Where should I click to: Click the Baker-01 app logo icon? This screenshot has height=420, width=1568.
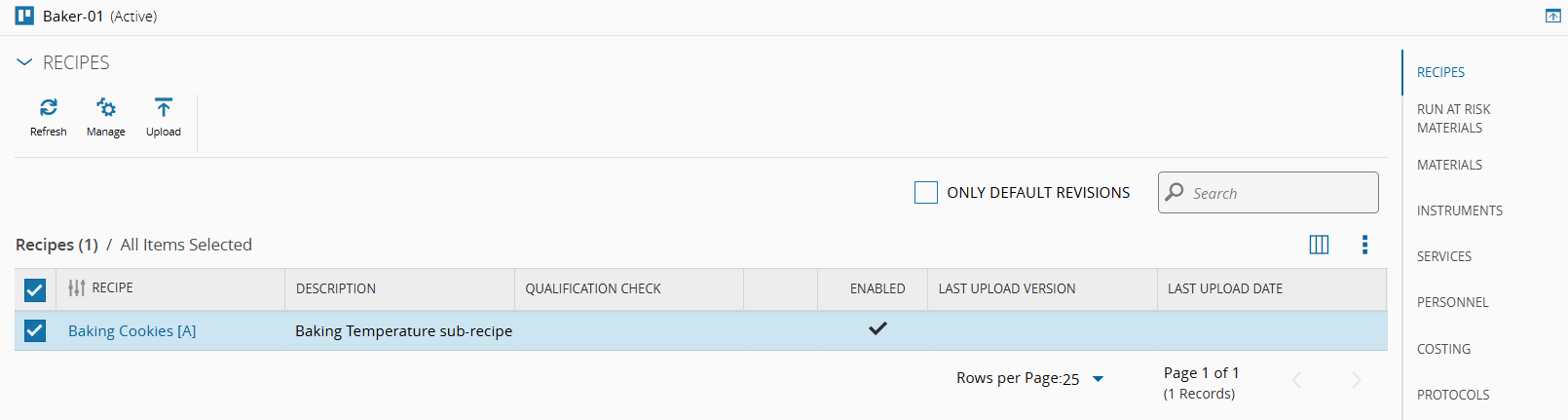(x=24, y=17)
